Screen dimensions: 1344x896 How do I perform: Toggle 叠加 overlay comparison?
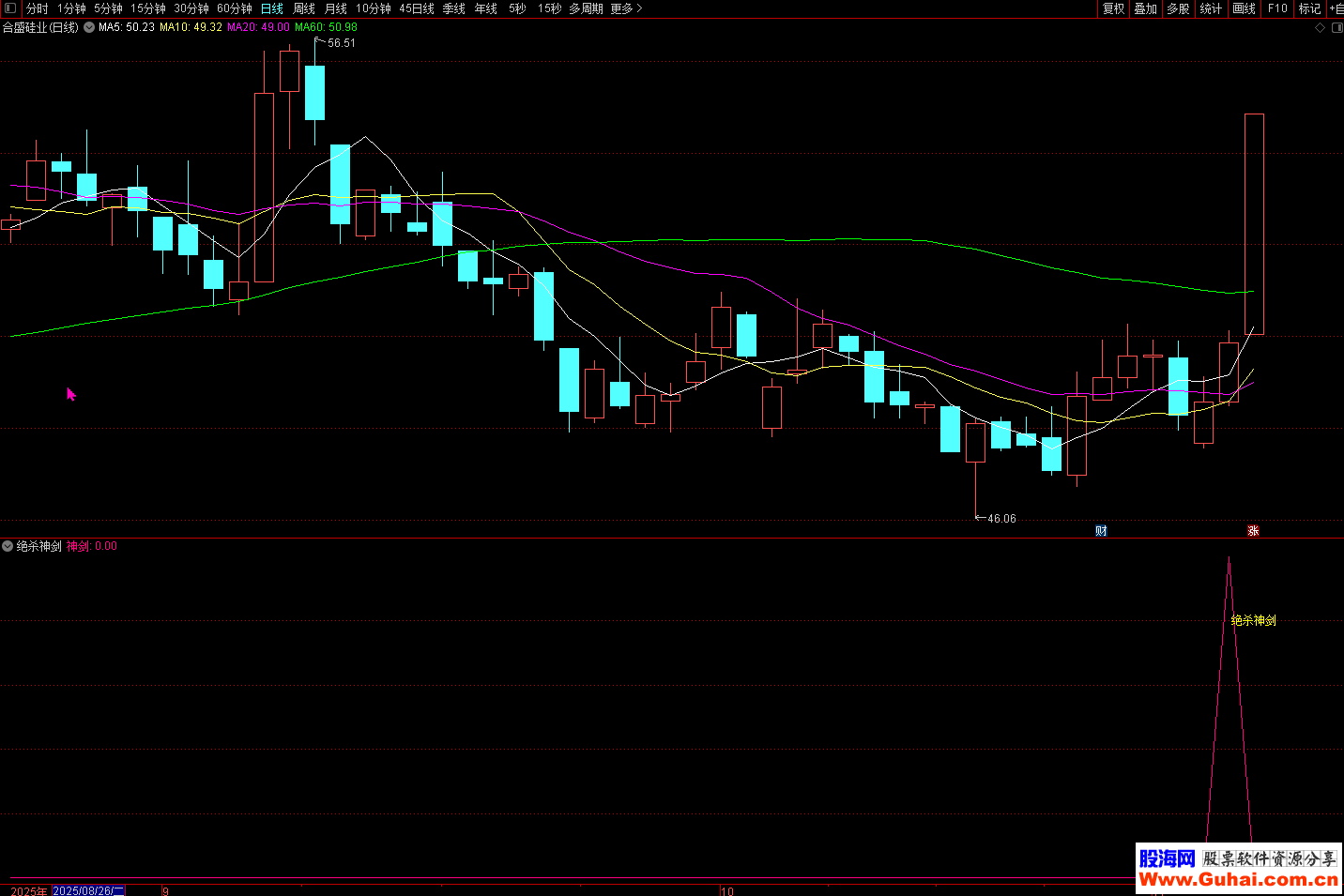click(x=1145, y=8)
